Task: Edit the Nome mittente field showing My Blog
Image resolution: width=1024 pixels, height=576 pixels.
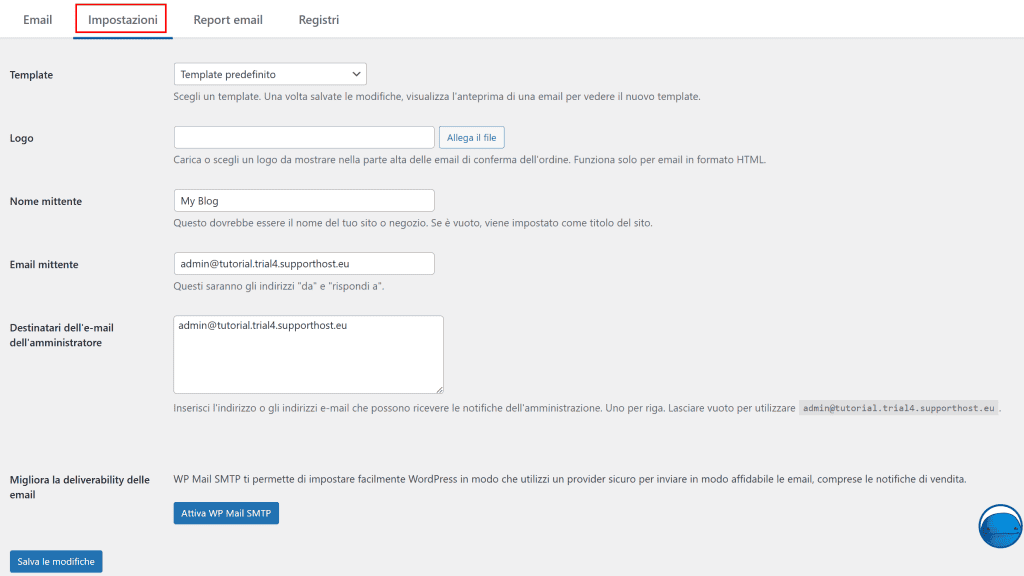Action: [304, 200]
